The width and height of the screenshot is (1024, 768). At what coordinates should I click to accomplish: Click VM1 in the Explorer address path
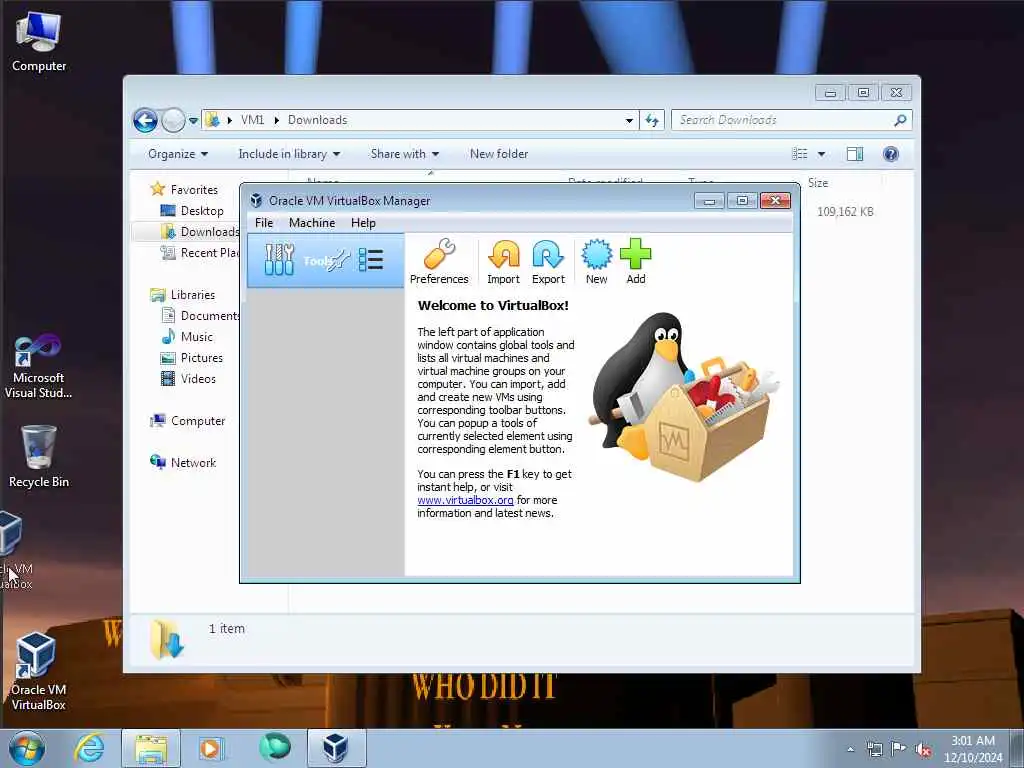coord(253,120)
